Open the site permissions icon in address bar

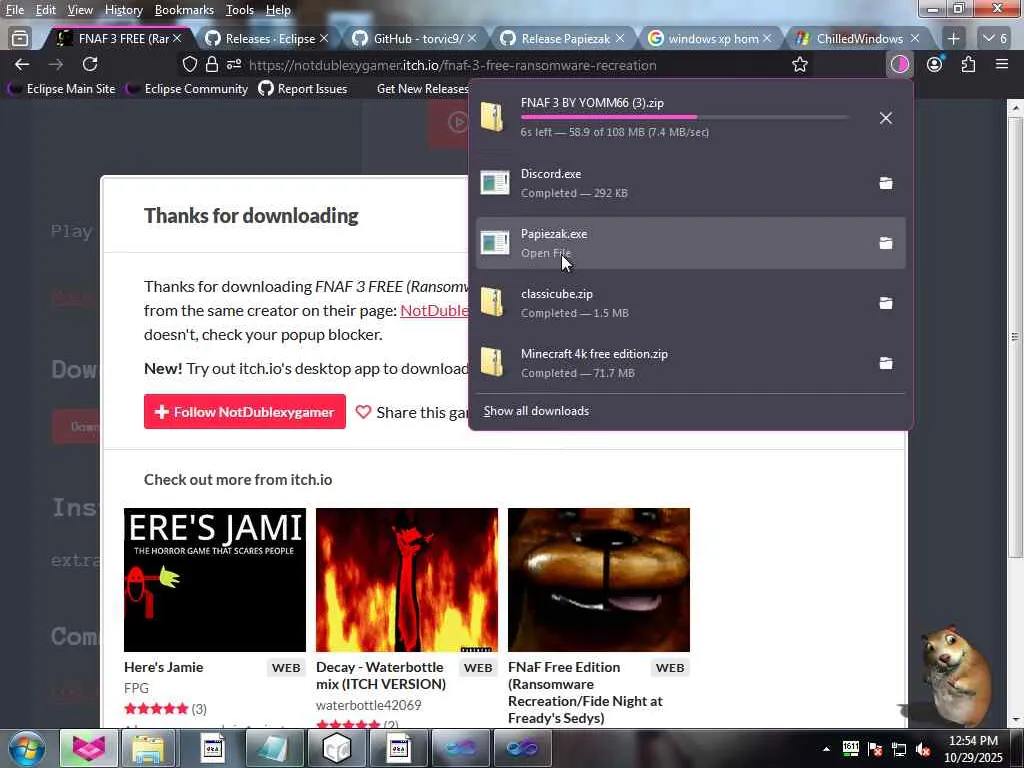[x=234, y=65]
